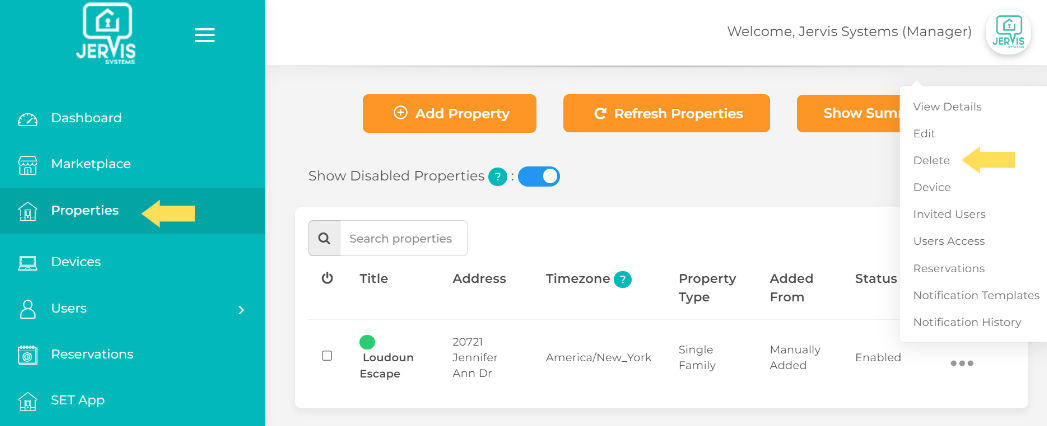Open Notification Templates menu entry
Viewport: 1047px width, 426px height.
point(976,295)
